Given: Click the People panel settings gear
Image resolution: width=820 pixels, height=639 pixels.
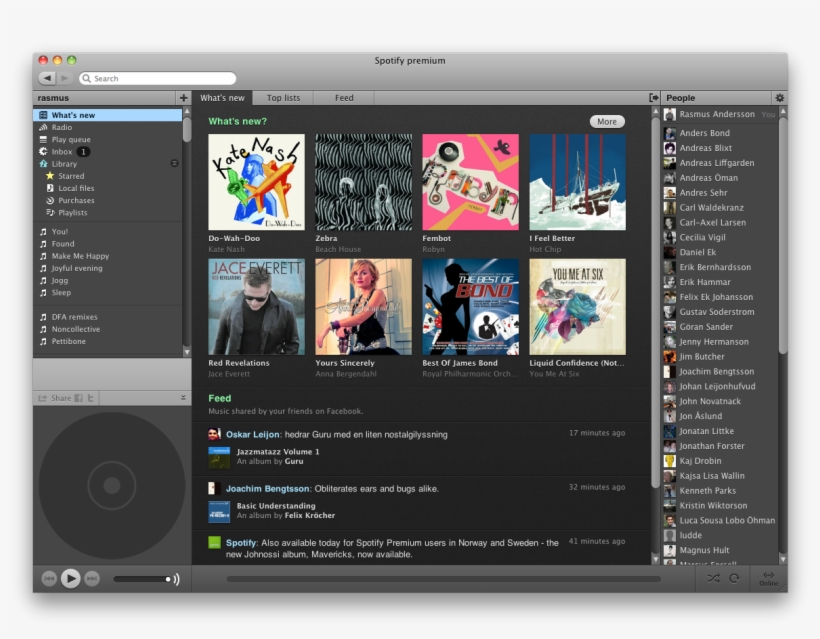Looking at the screenshot, I should tap(779, 98).
